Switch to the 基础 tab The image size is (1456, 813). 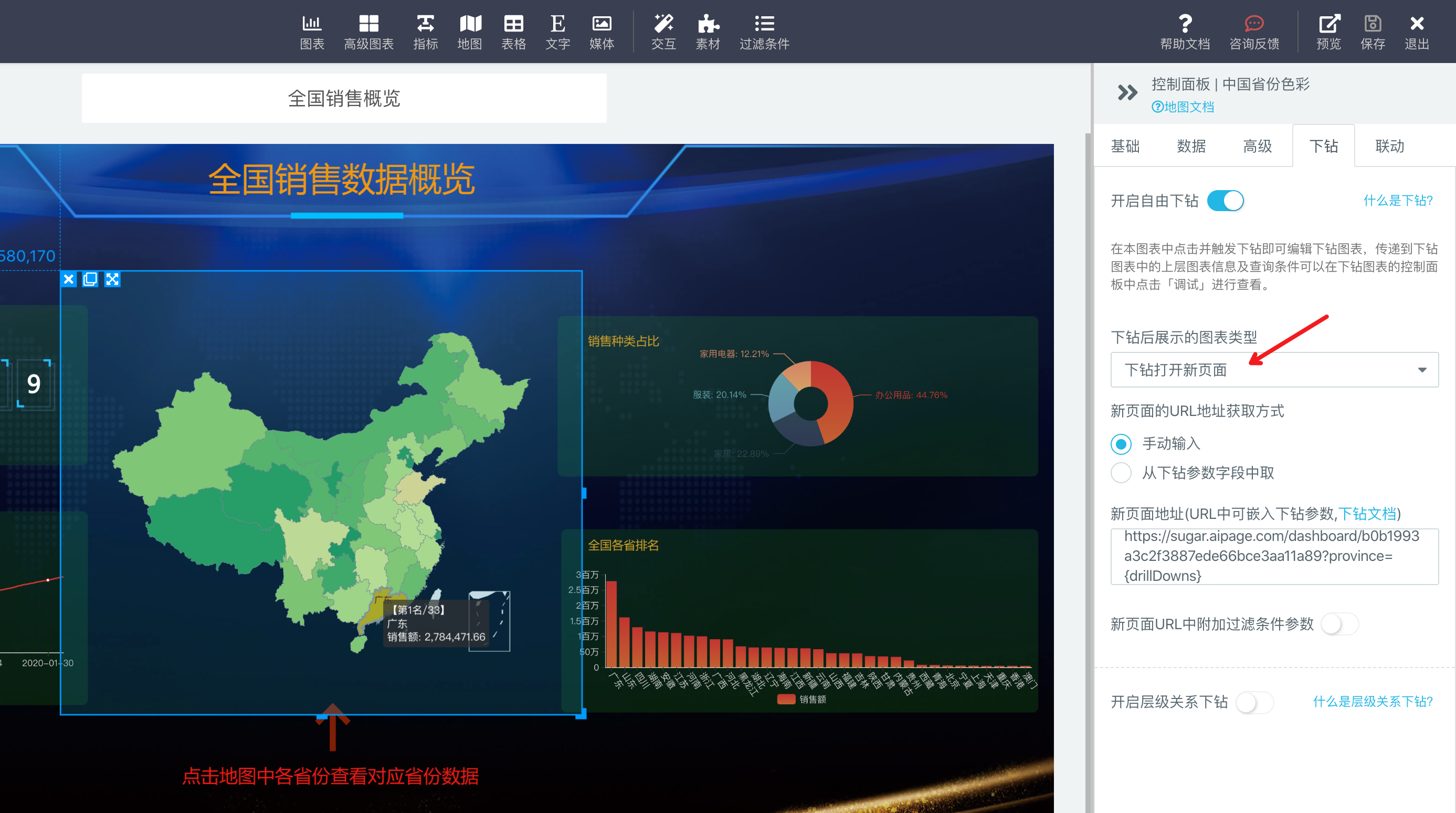1125,147
